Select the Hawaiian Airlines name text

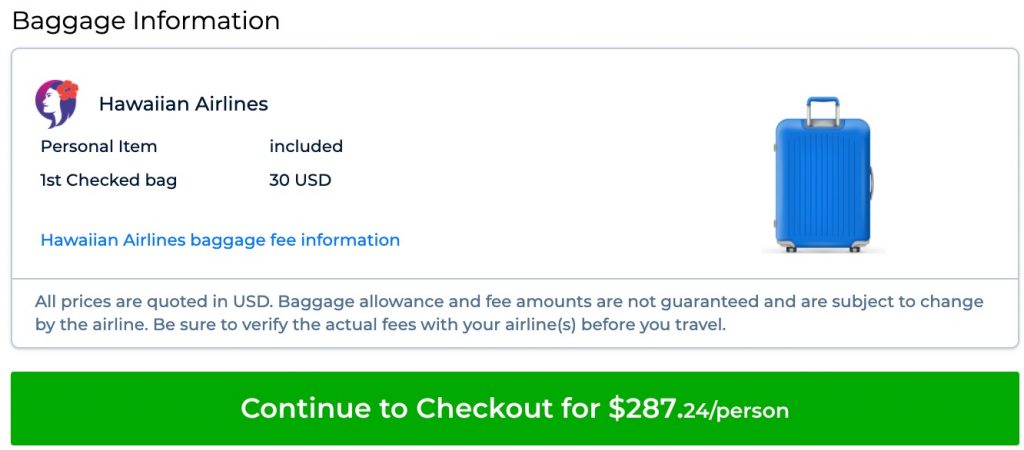click(183, 104)
